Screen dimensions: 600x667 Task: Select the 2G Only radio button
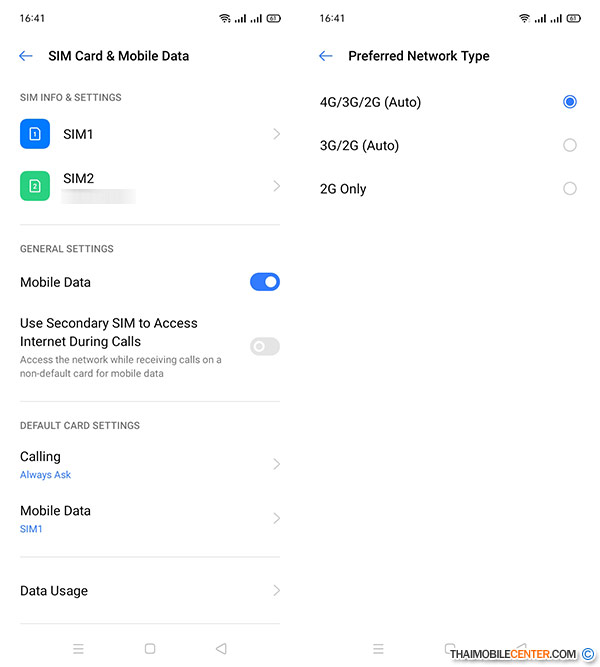(x=570, y=188)
